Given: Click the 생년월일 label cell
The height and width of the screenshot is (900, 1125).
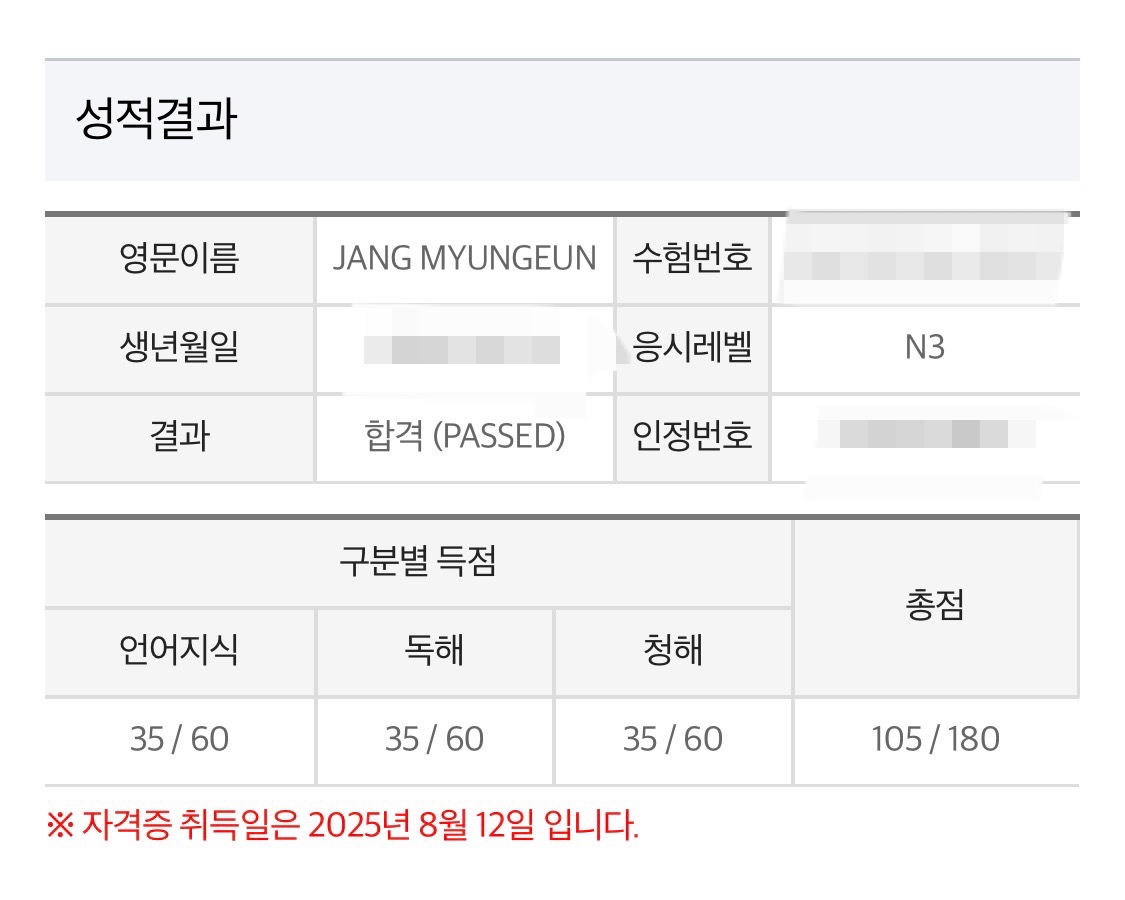Looking at the screenshot, I should pos(180,348).
